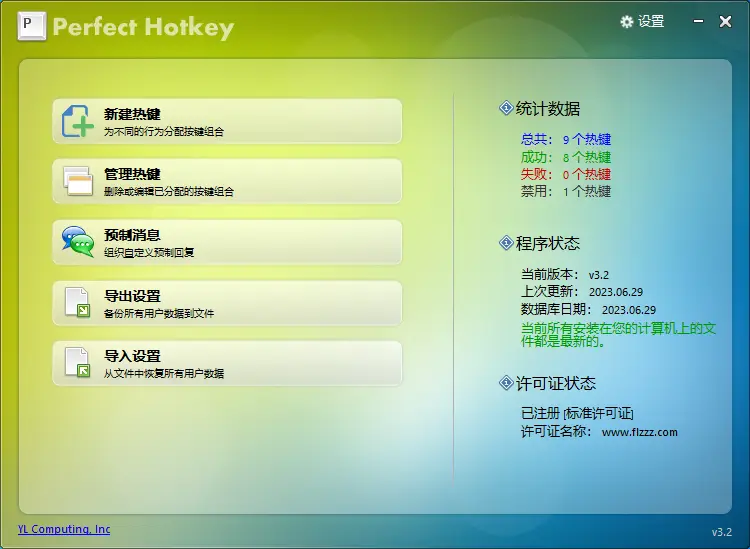Open the 设置 menu text

pos(651,22)
